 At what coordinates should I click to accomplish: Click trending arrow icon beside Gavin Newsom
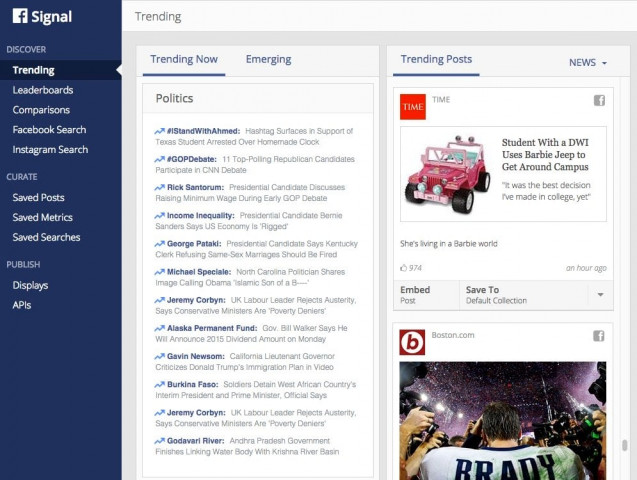pos(159,356)
